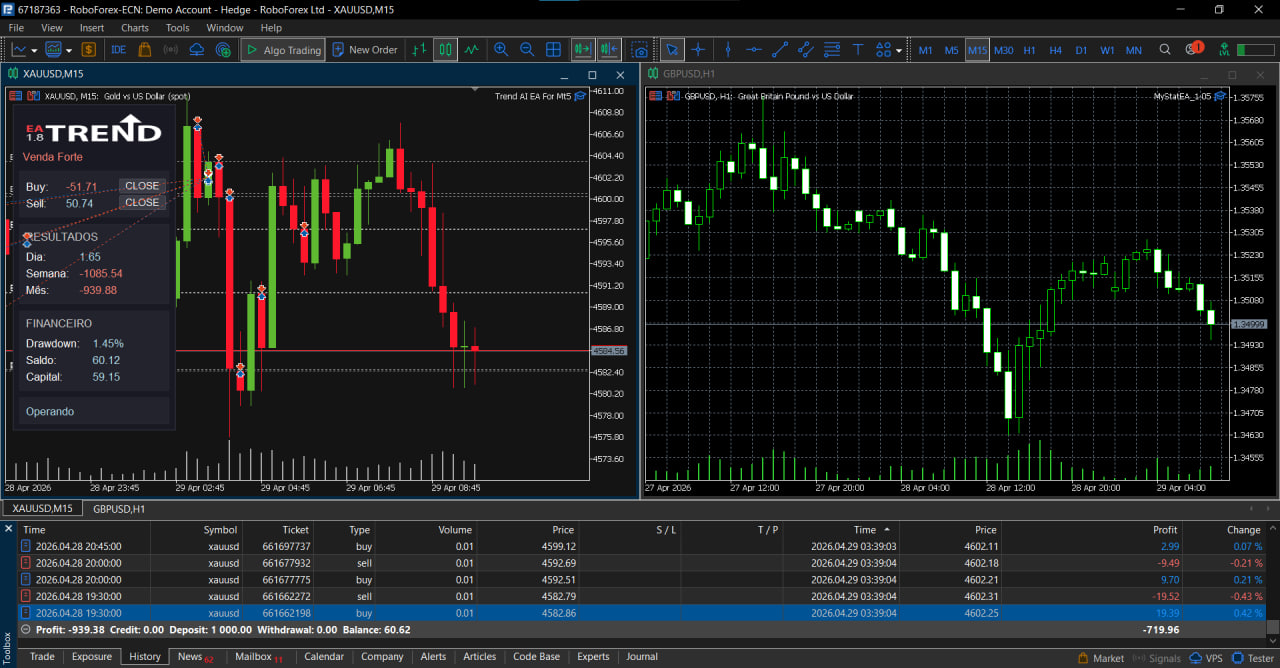Viewport: 1280px width, 668px height.
Task: Select the crosshair tool
Action: 698,50
